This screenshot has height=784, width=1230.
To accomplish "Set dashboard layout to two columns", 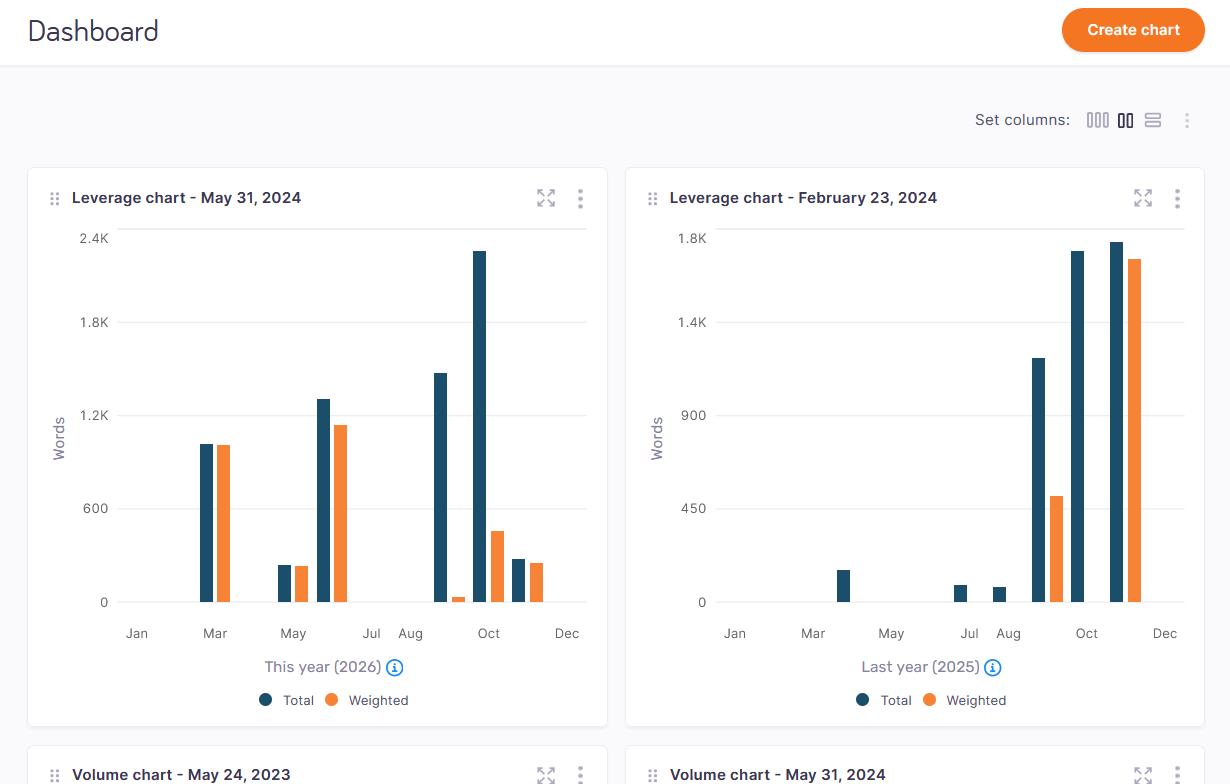I will point(1126,120).
